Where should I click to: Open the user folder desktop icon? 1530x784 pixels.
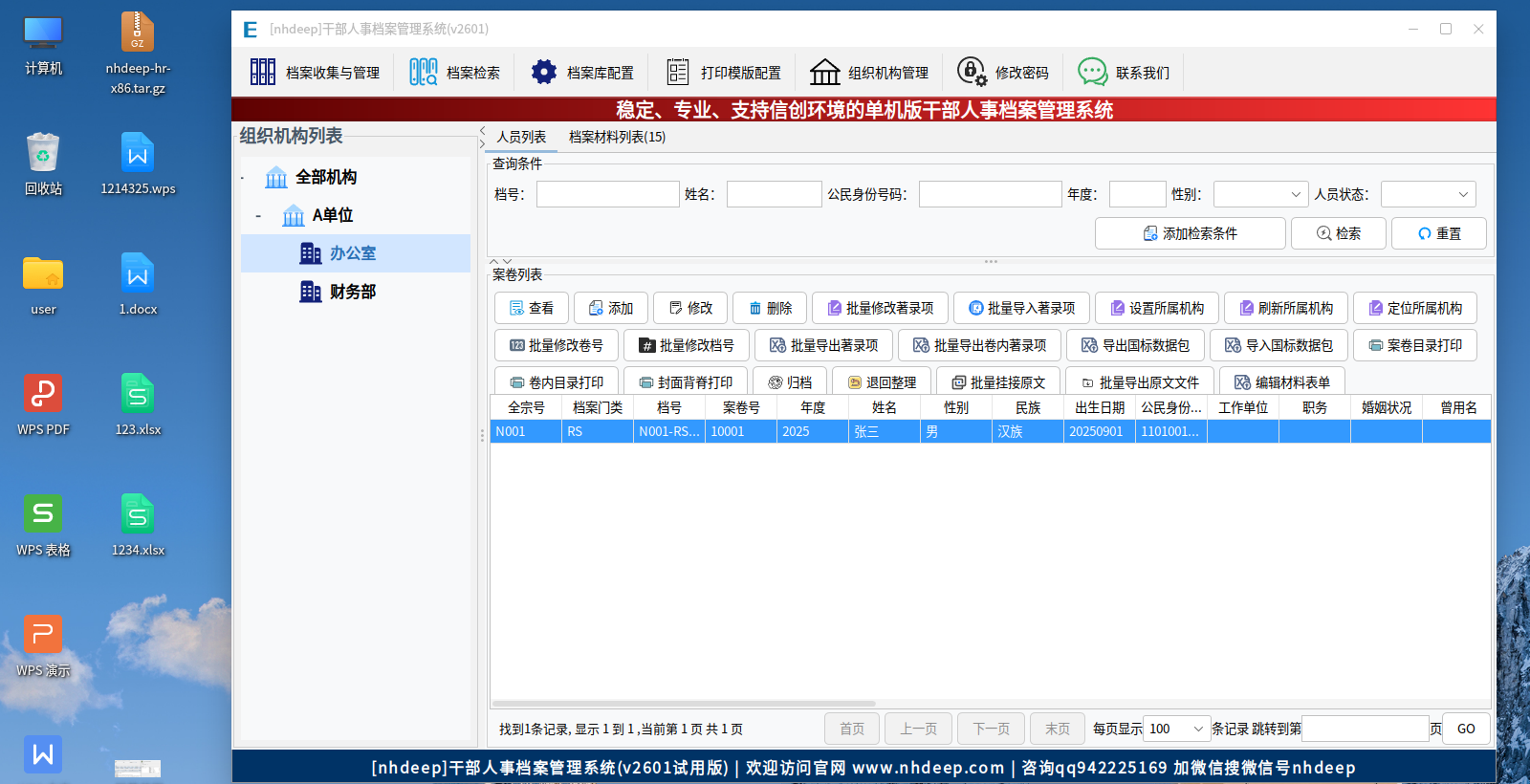pos(43,285)
